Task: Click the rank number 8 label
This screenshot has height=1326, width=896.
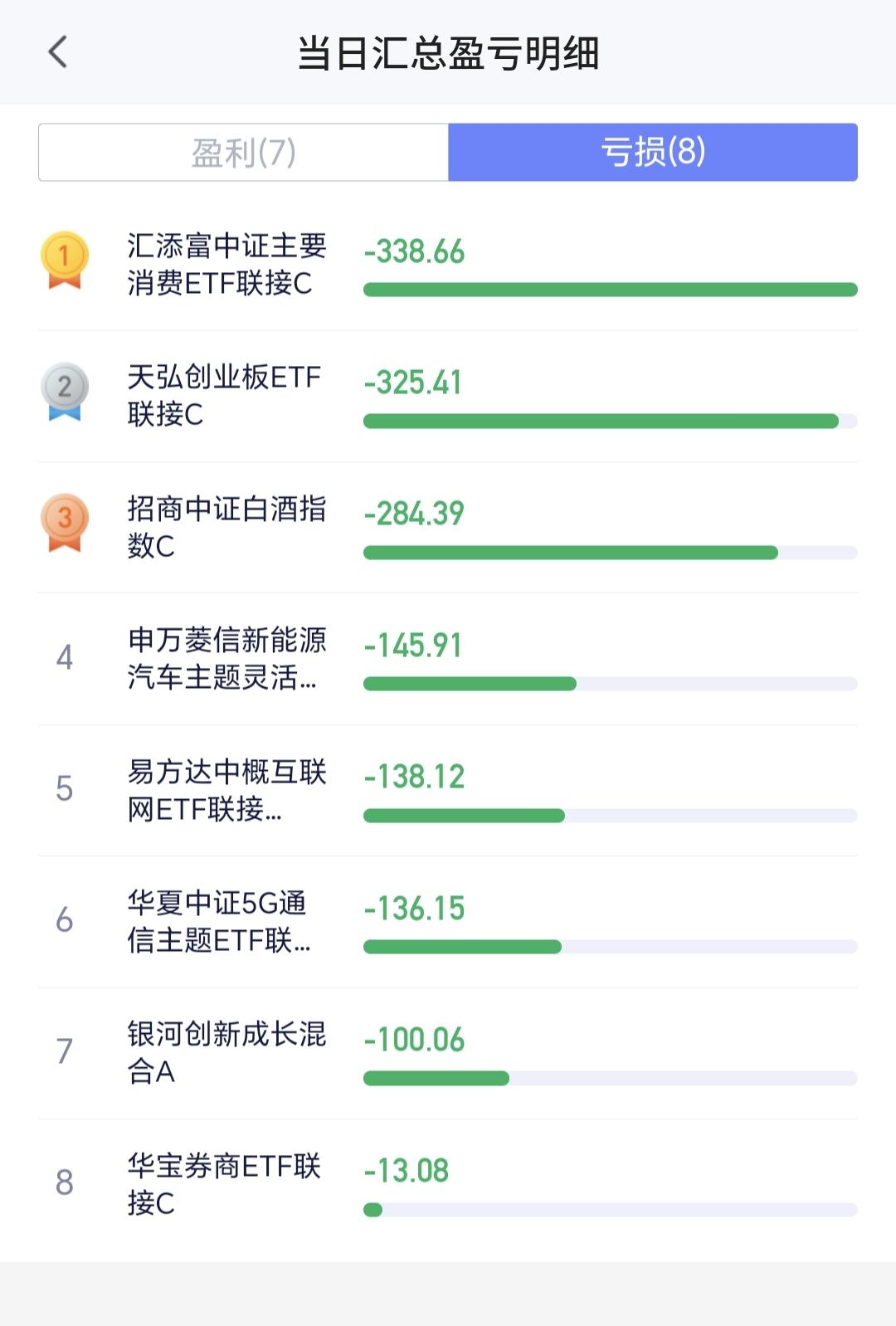Action: click(65, 1182)
